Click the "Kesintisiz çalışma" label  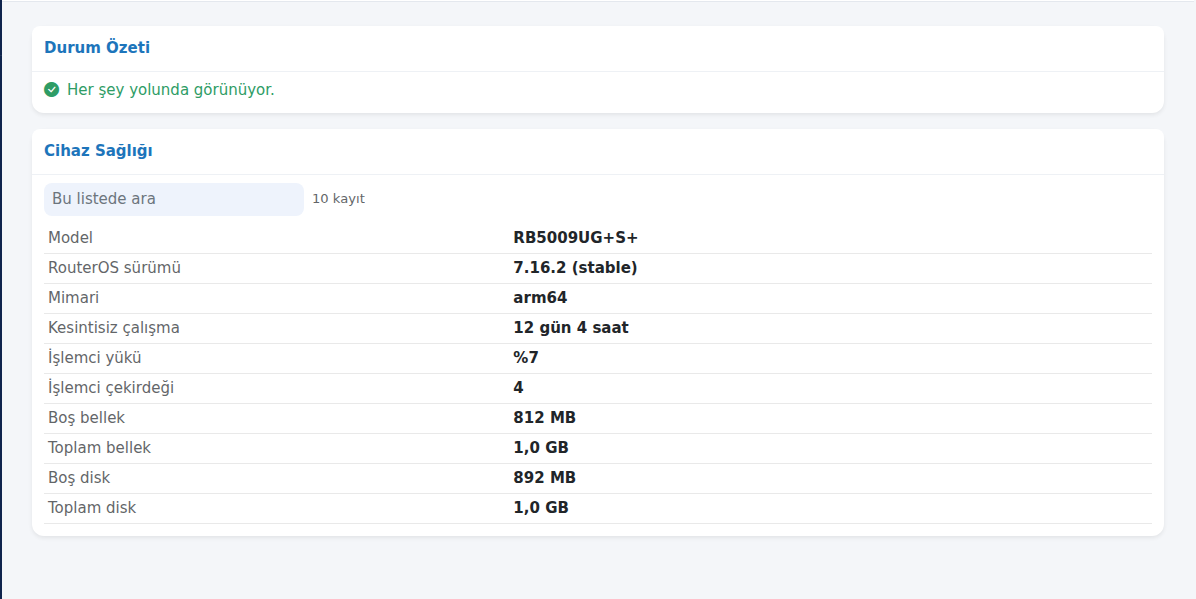(114, 328)
